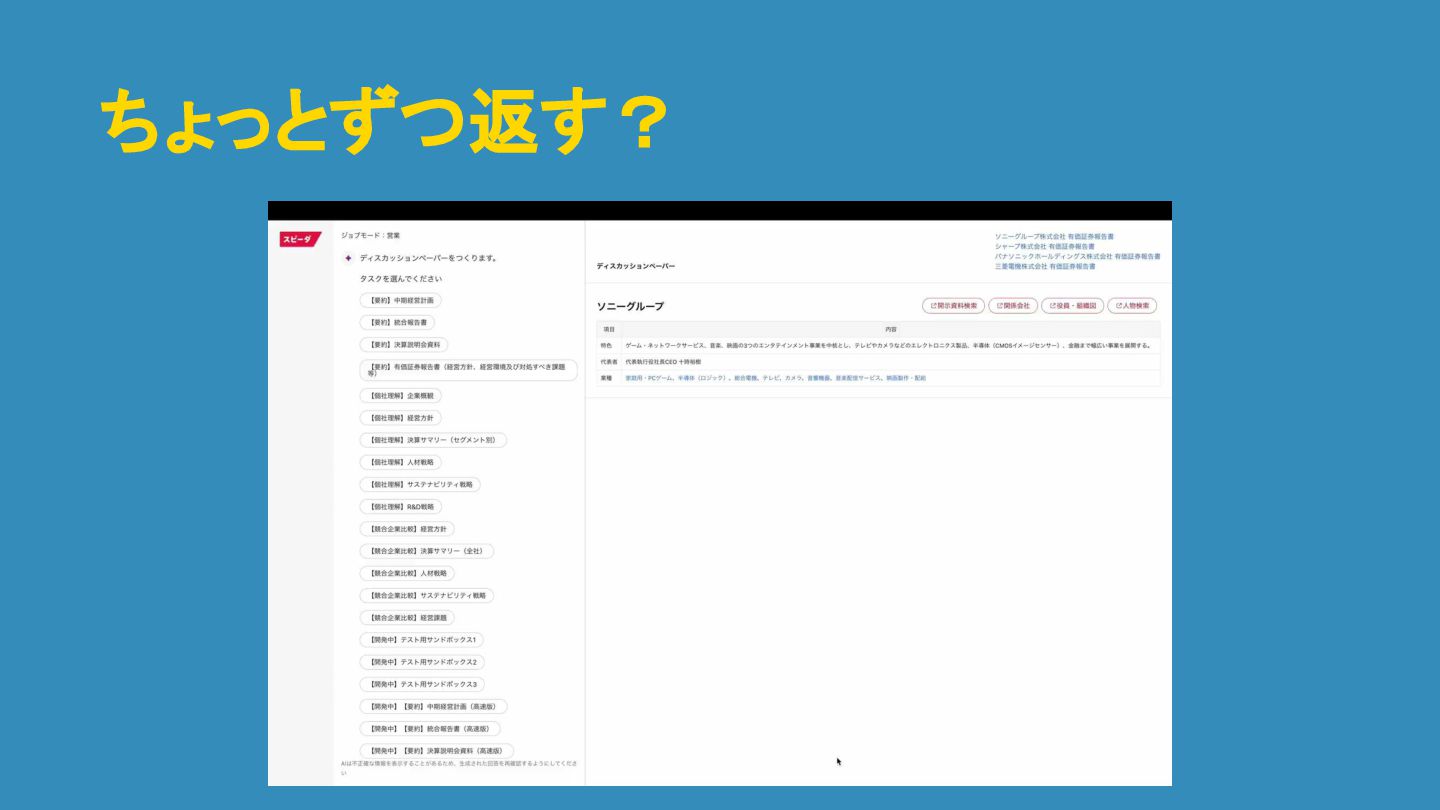Click the 半導体（ロジック） industry link
The width and height of the screenshot is (1440, 810).
[x=702, y=378]
